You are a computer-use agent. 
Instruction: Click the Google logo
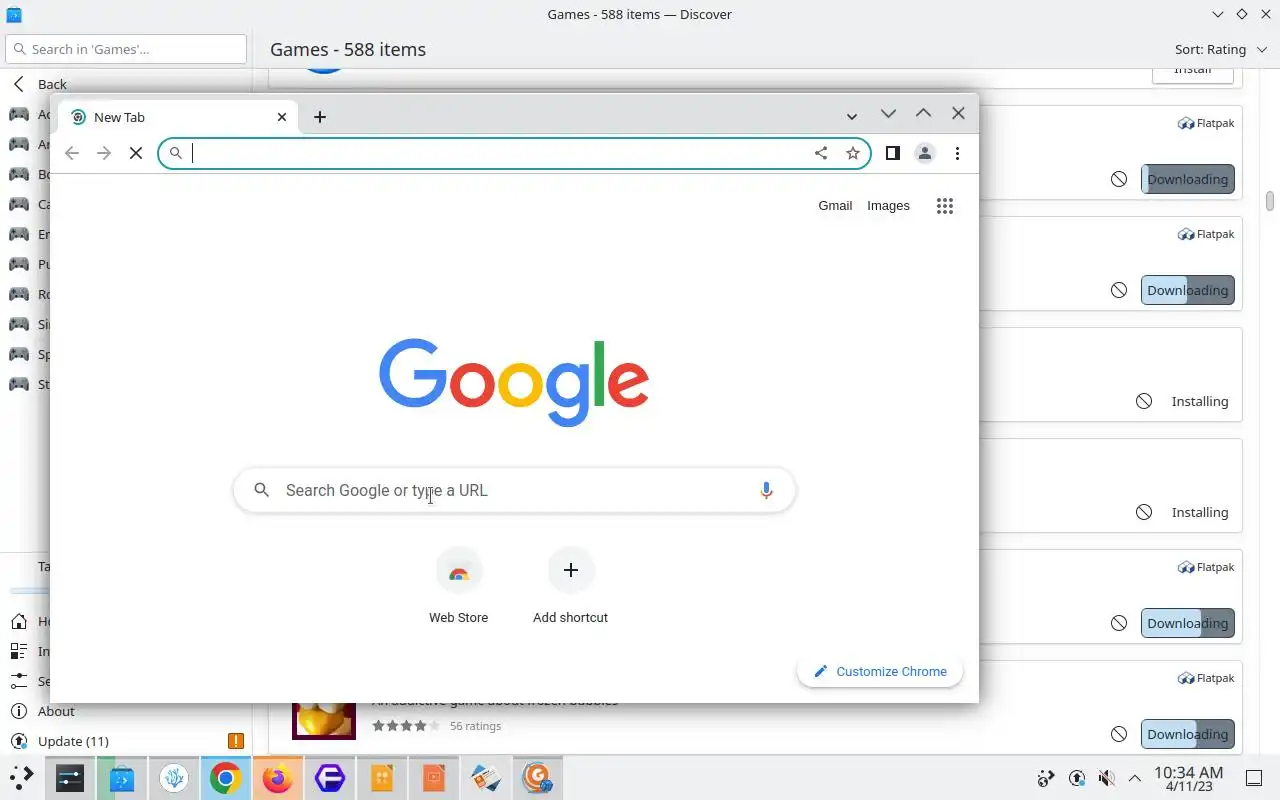pyautogui.click(x=514, y=382)
